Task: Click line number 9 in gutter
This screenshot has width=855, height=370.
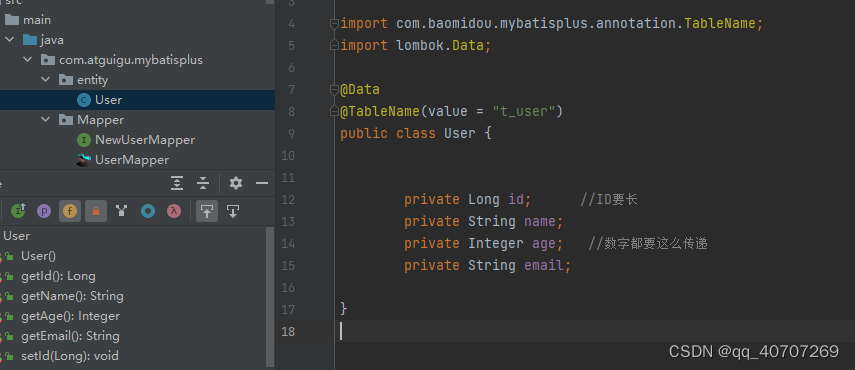Action: tap(291, 134)
